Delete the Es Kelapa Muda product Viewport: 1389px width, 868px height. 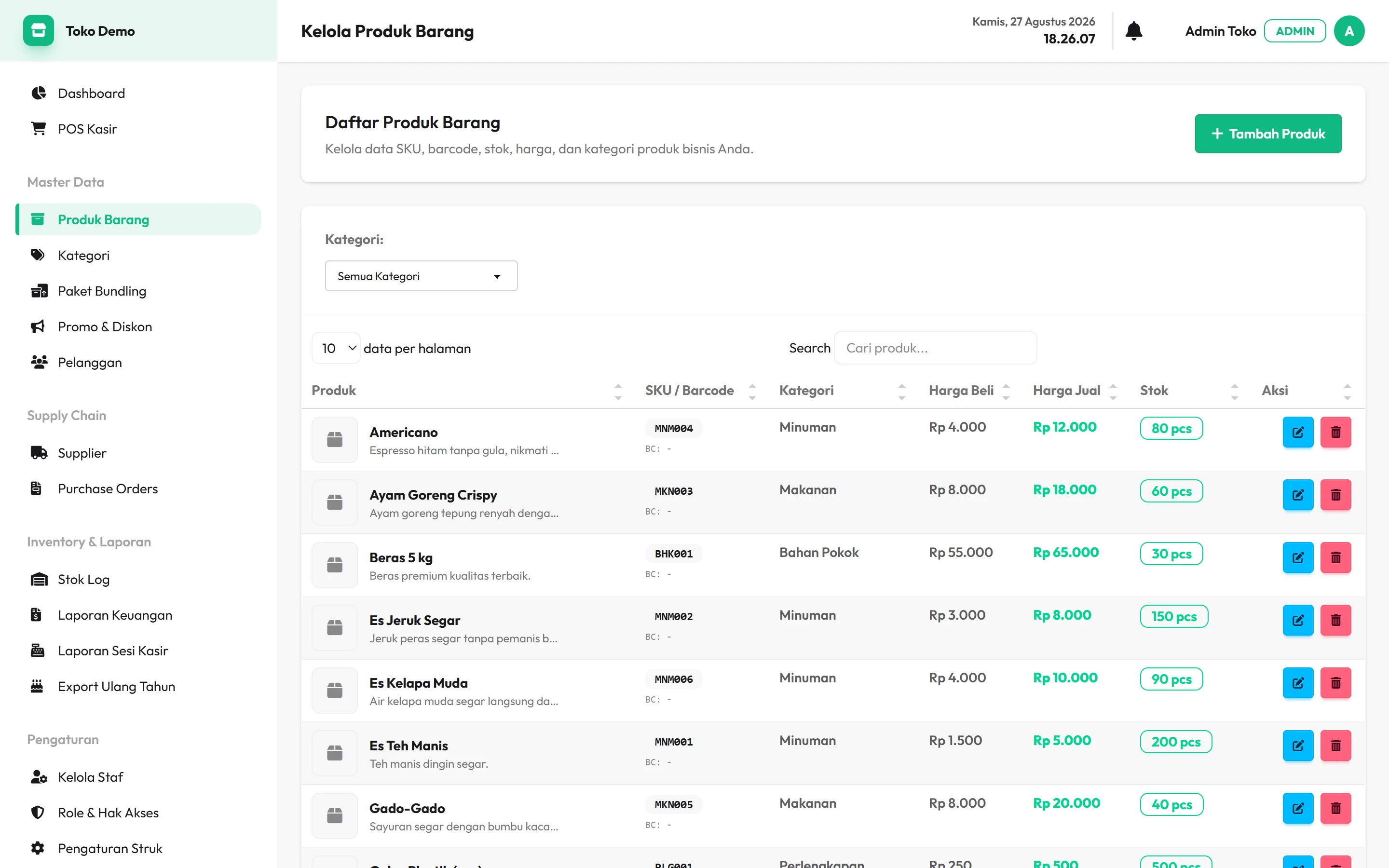coord(1335,683)
